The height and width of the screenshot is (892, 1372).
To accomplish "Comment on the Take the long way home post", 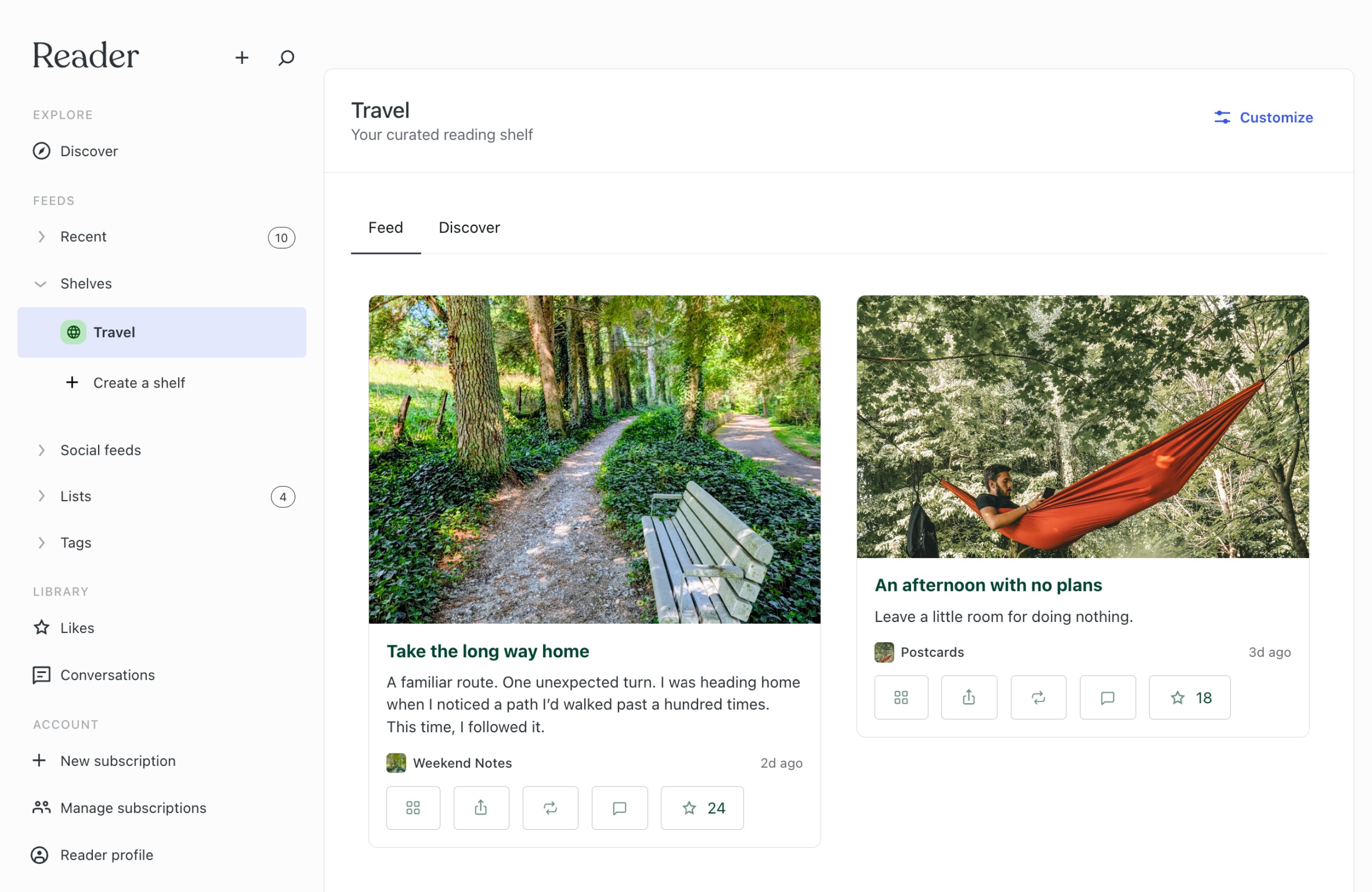I will [620, 808].
